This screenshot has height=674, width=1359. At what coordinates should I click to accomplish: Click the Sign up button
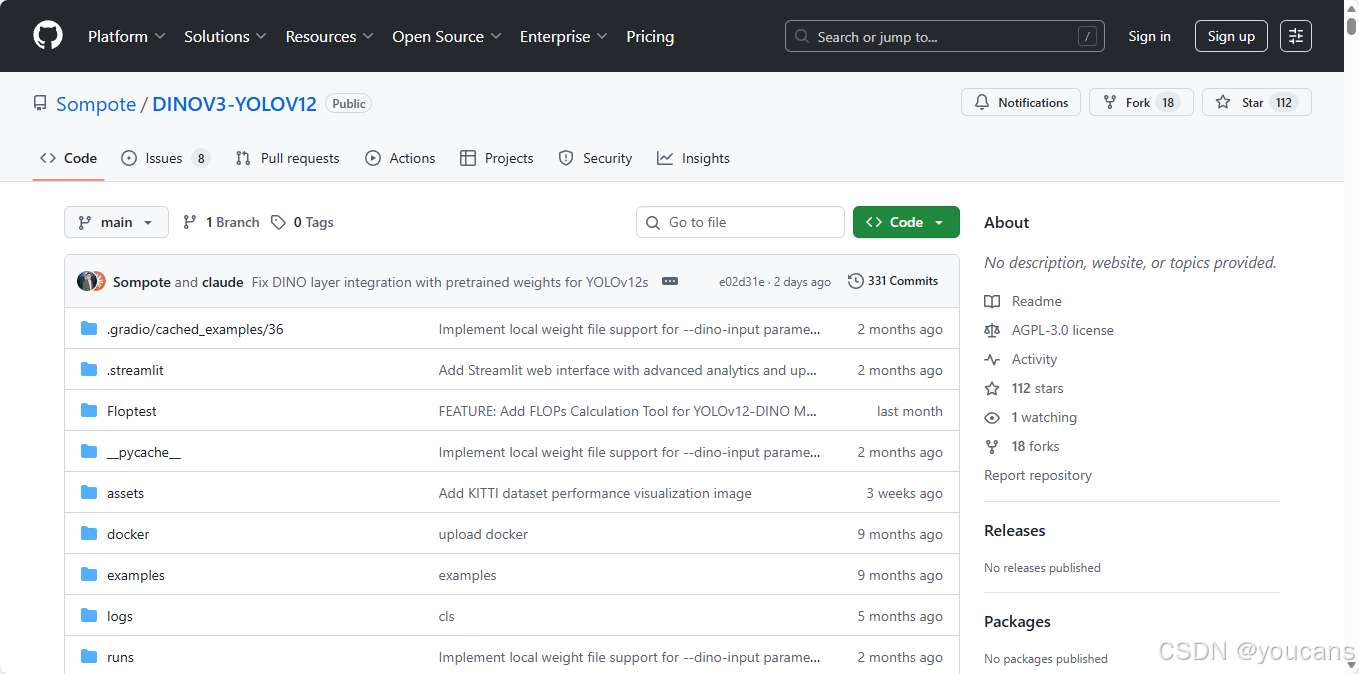[x=1231, y=36]
